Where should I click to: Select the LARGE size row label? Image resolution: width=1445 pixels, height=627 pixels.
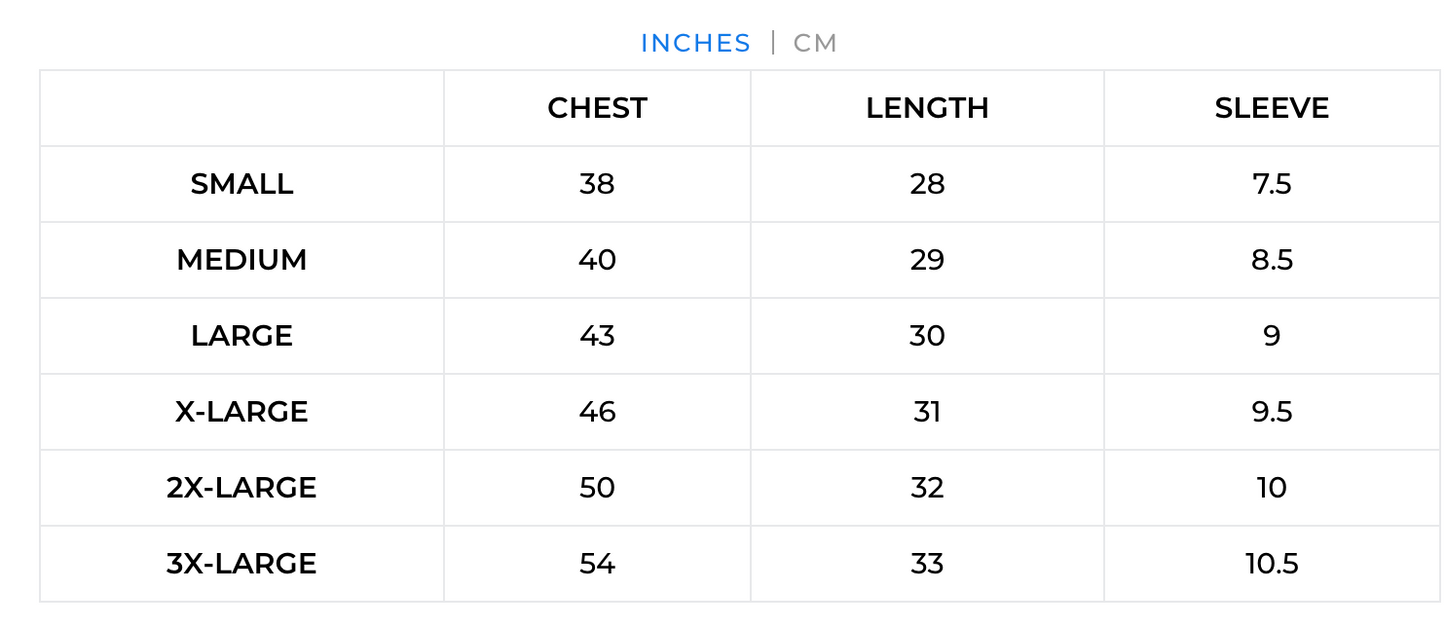click(x=242, y=336)
